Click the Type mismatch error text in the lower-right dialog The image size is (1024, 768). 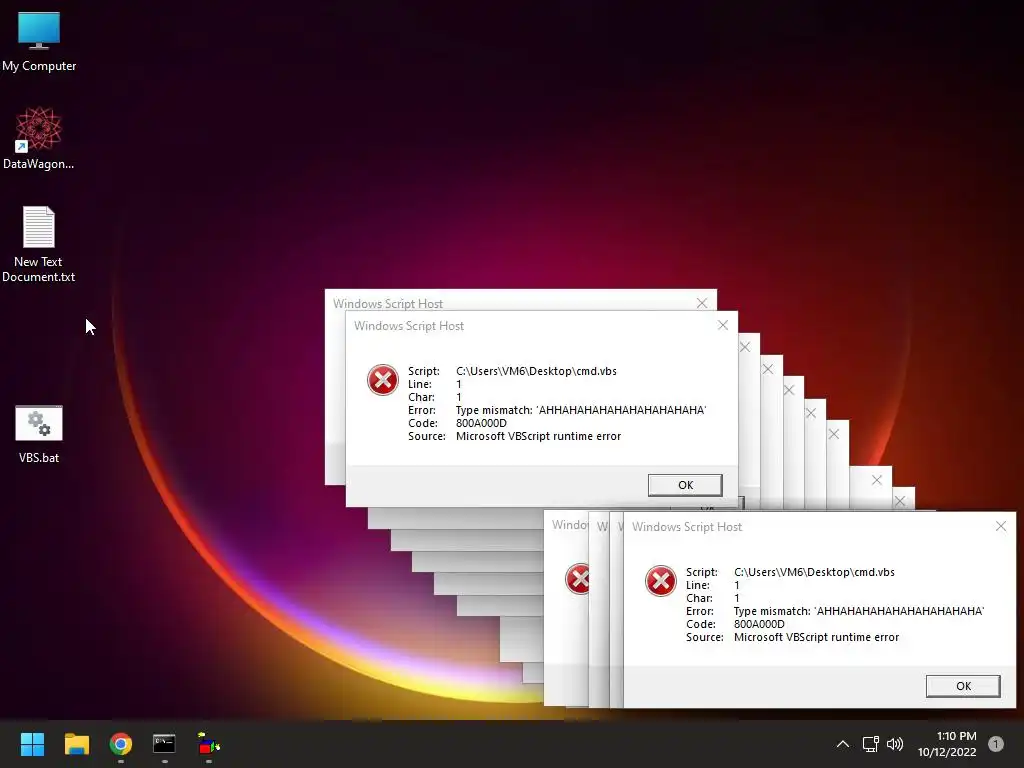tap(859, 611)
